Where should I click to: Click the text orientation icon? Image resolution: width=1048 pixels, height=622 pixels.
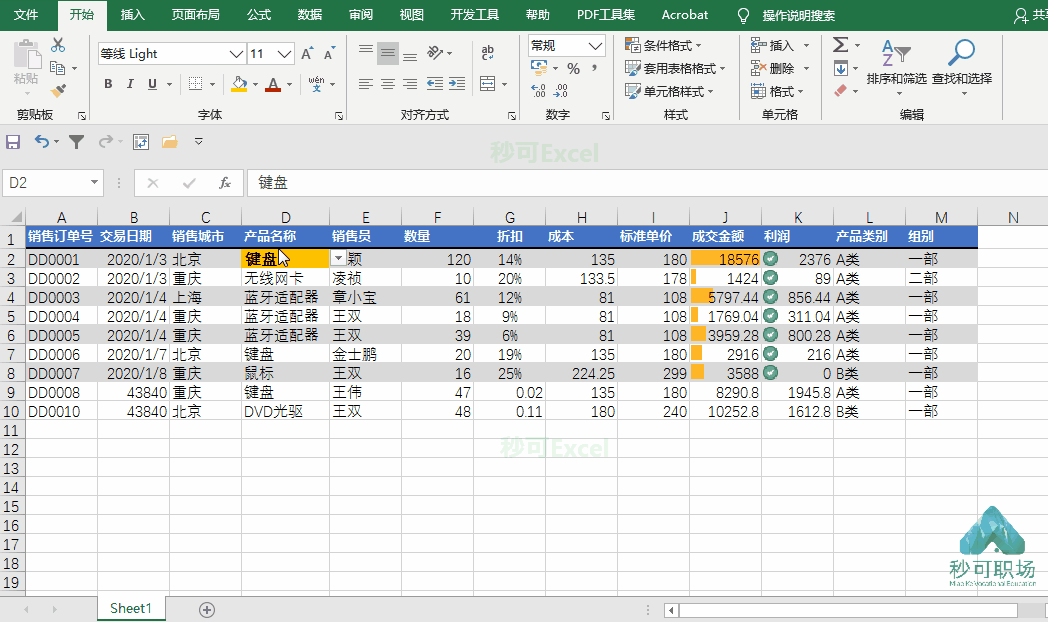(436, 53)
